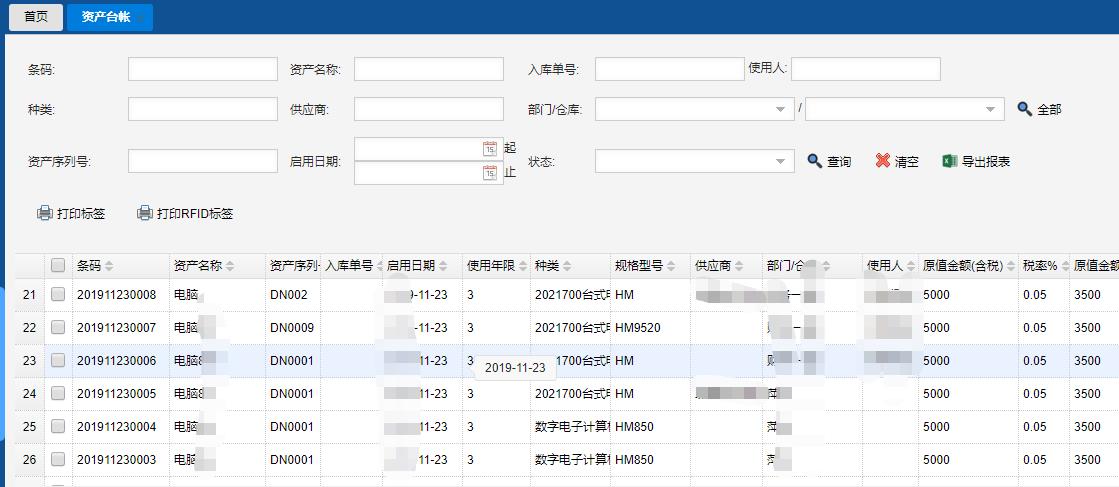1119x487 pixels.
Task: Tick the checkbox for row 24
Action: 58,394
